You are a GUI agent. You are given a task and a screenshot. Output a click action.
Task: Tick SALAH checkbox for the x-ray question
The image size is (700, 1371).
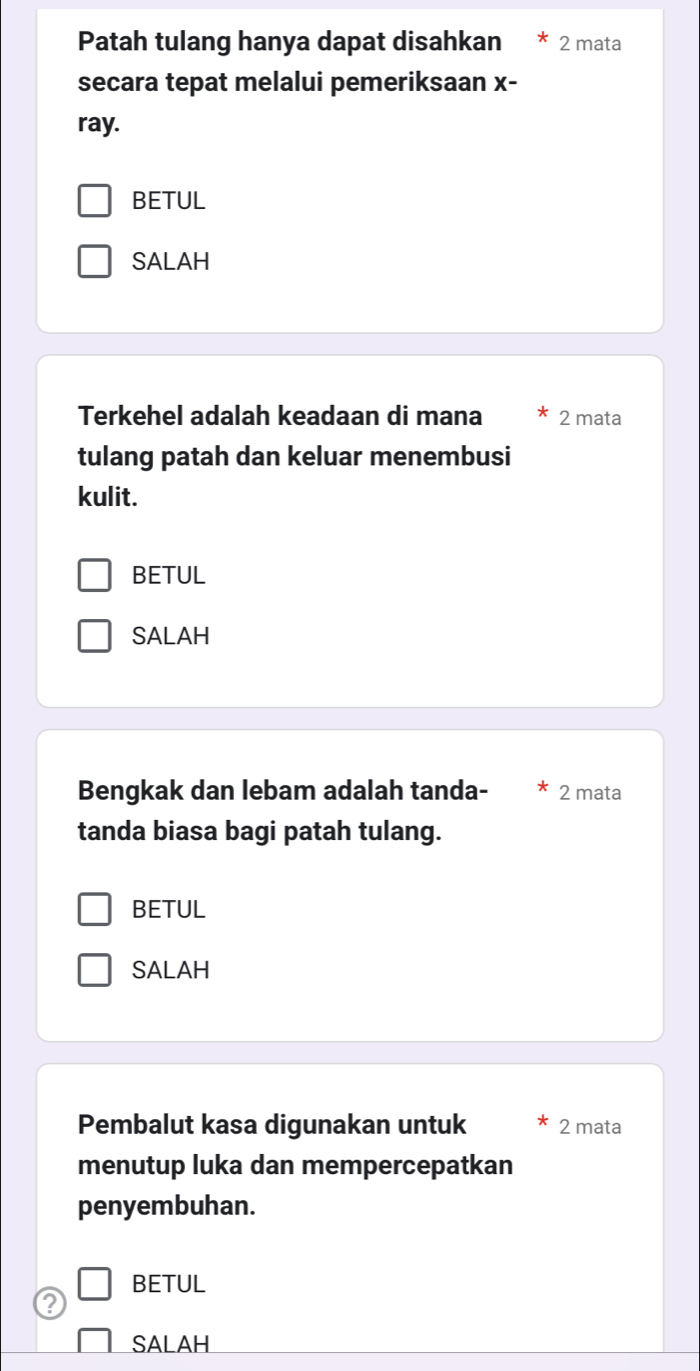coord(96,262)
